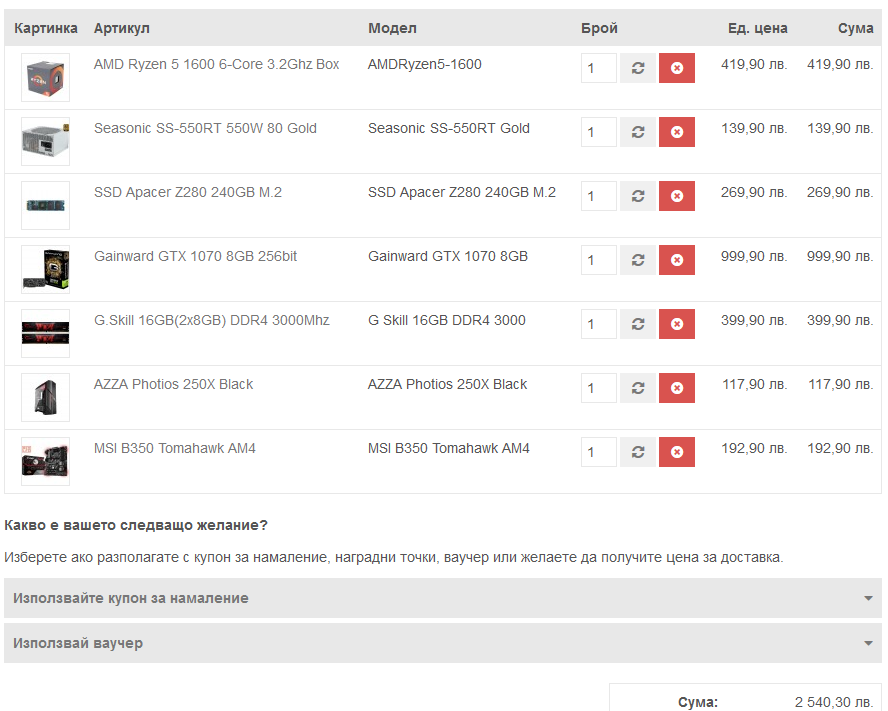The image size is (888, 711).
Task: Remove AMD Ryzen 5 1600 from cart
Action: [677, 68]
